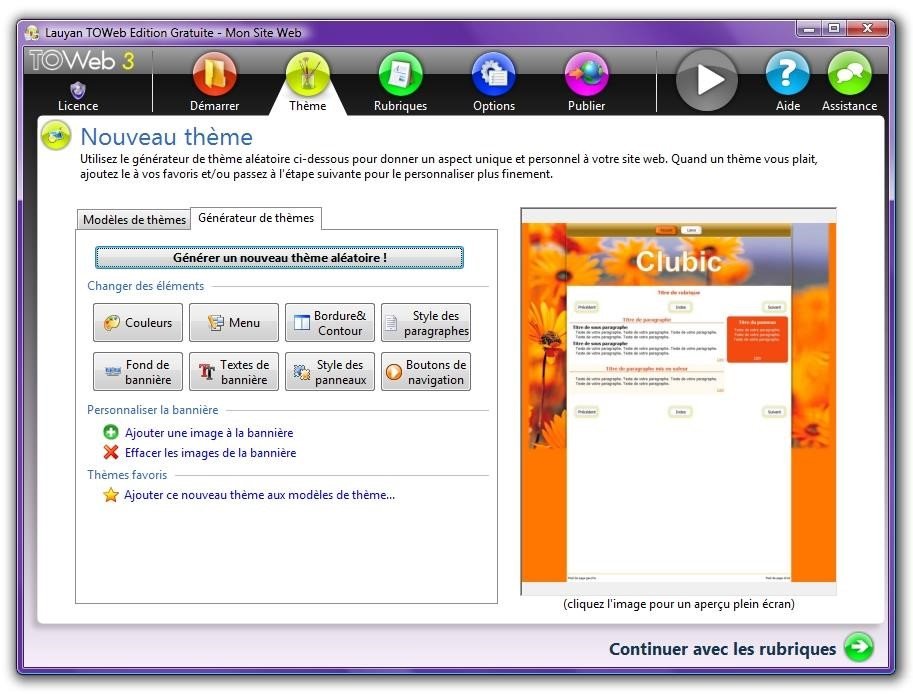This screenshot has width=913, height=694.
Task: Open the Démarrer section icon
Action: pos(214,74)
